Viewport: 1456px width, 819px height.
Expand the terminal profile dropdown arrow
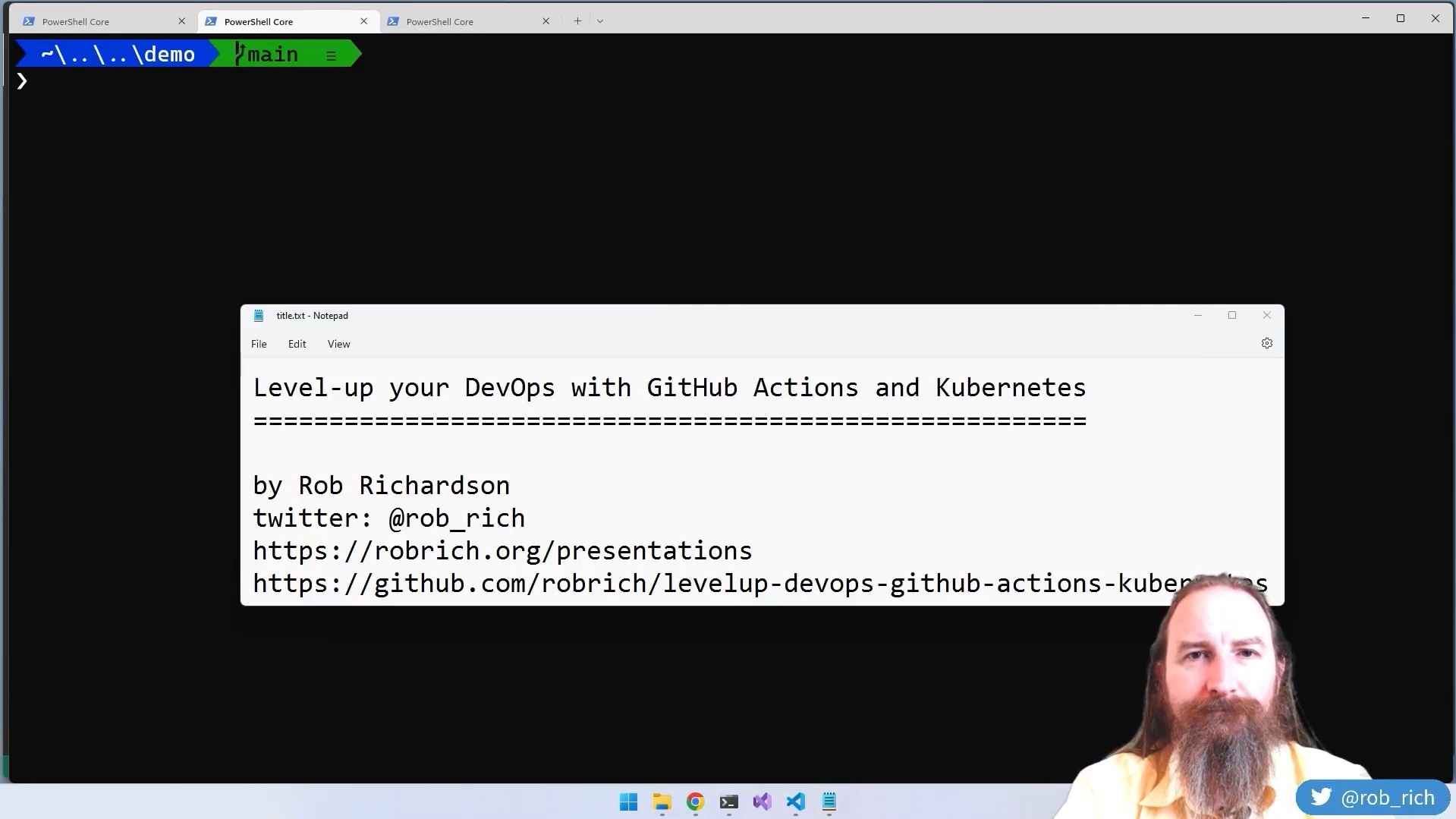[x=600, y=21]
